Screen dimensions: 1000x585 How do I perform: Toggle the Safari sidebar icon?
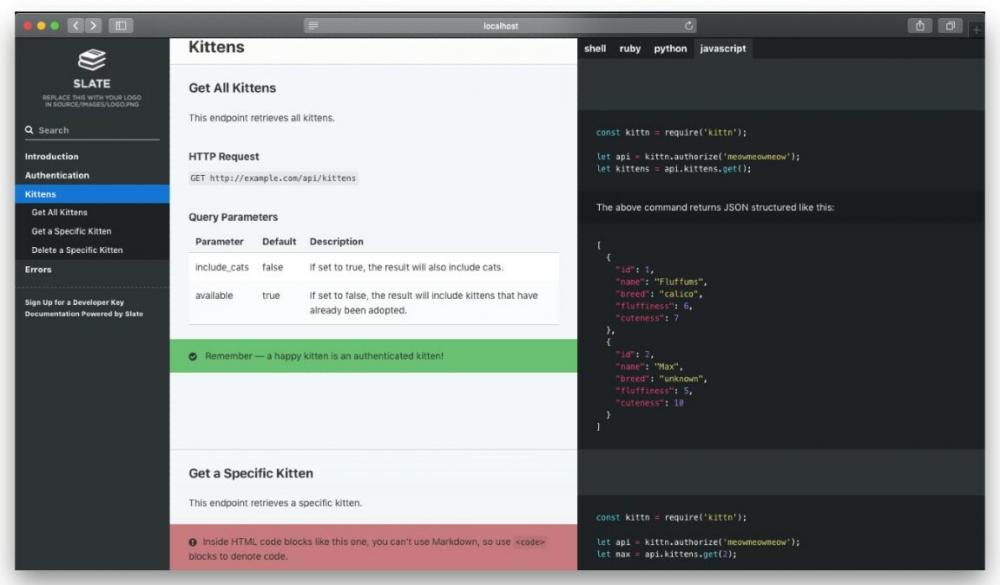tap(121, 24)
